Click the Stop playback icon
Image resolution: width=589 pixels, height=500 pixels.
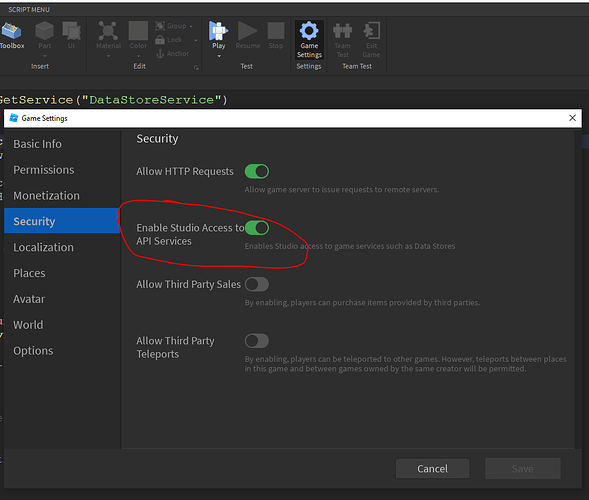(276, 31)
